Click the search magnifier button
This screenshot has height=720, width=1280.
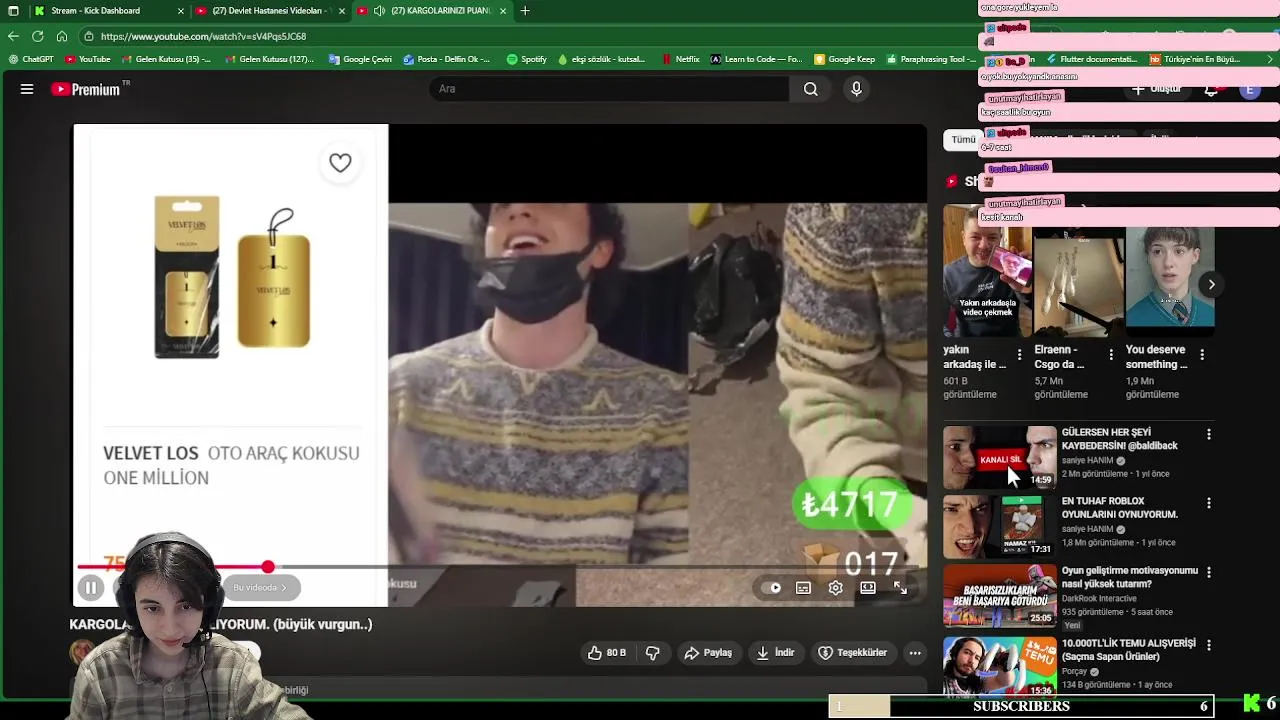[810, 89]
